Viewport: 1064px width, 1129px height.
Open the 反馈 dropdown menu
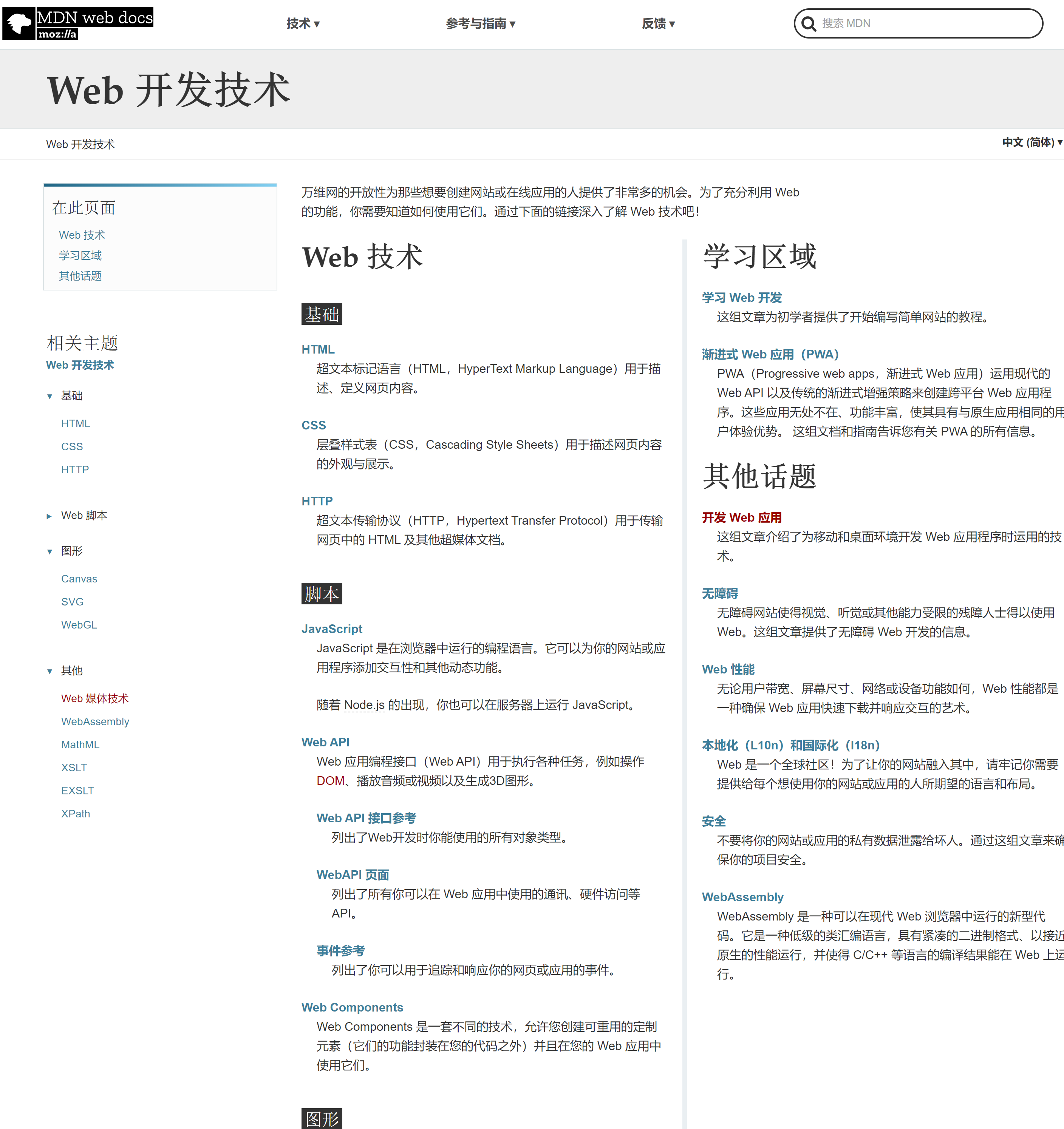(659, 24)
